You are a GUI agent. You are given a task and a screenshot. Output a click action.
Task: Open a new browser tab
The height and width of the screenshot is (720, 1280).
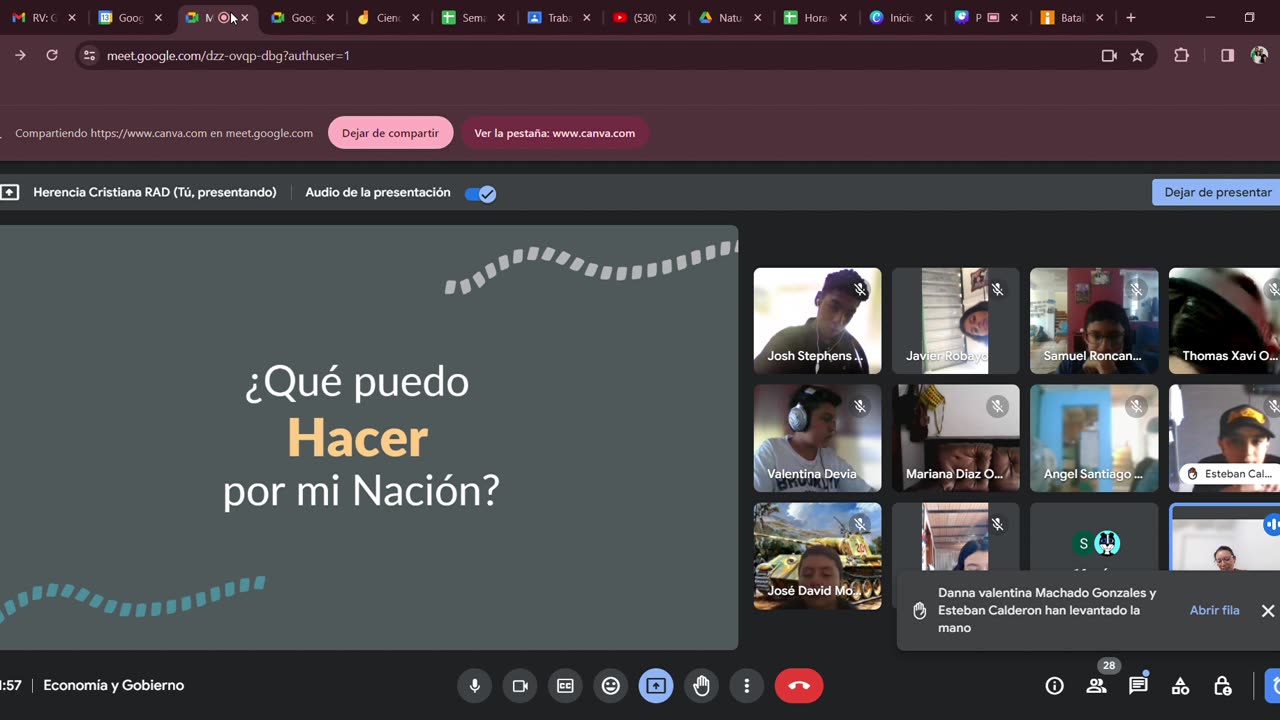pyautogui.click(x=1131, y=18)
